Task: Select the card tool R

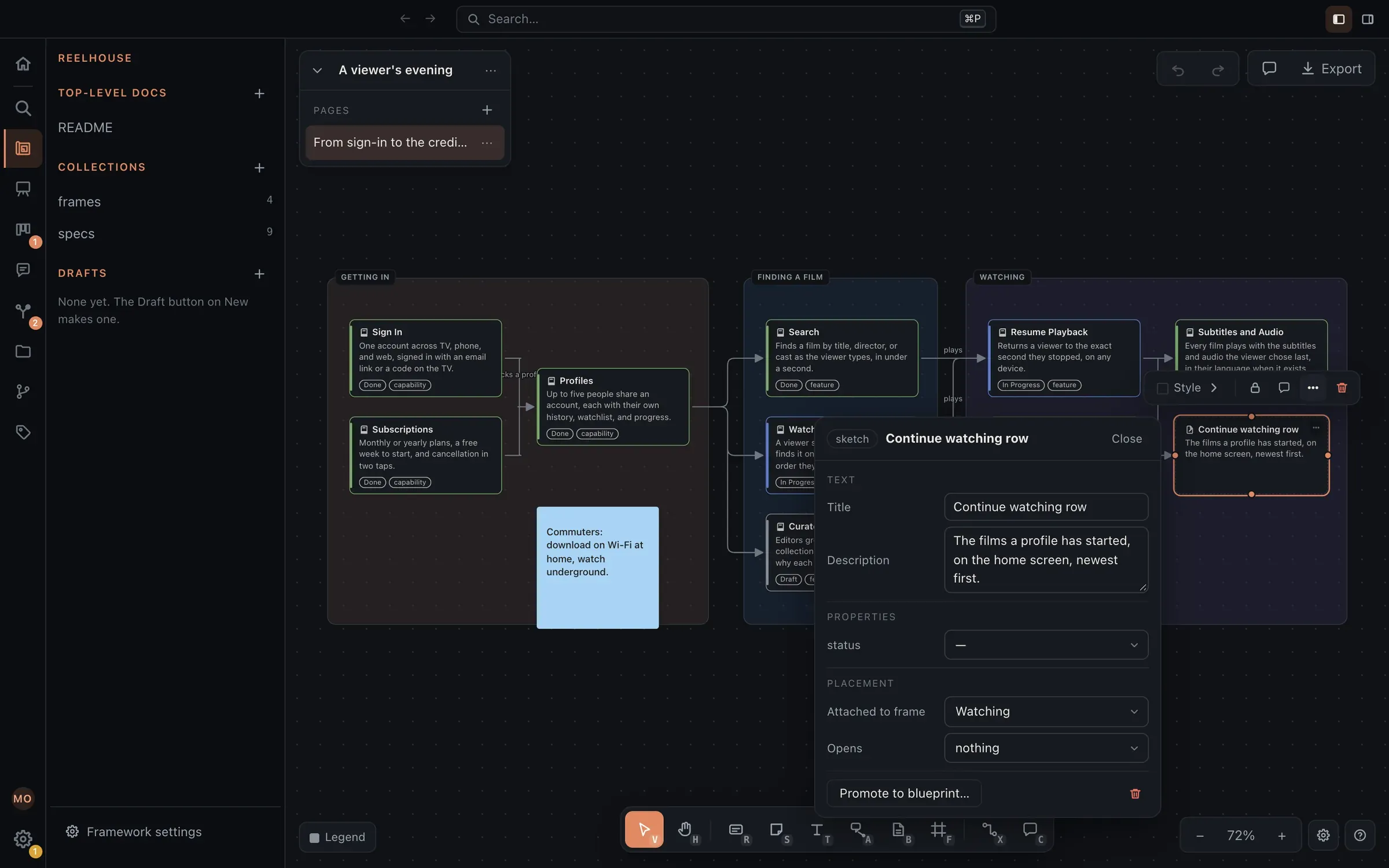Action: pos(737,830)
